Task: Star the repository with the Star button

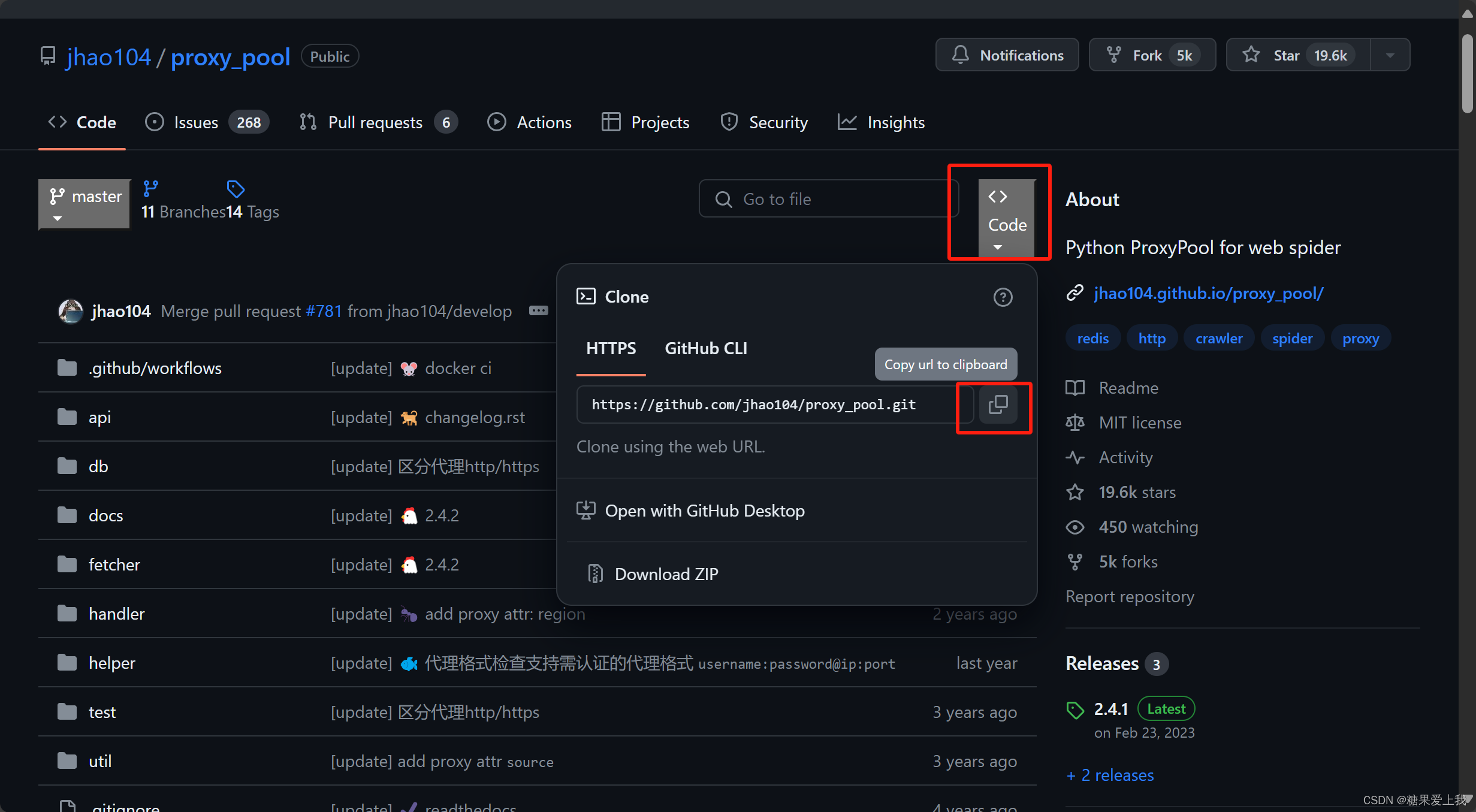Action: (x=1298, y=55)
